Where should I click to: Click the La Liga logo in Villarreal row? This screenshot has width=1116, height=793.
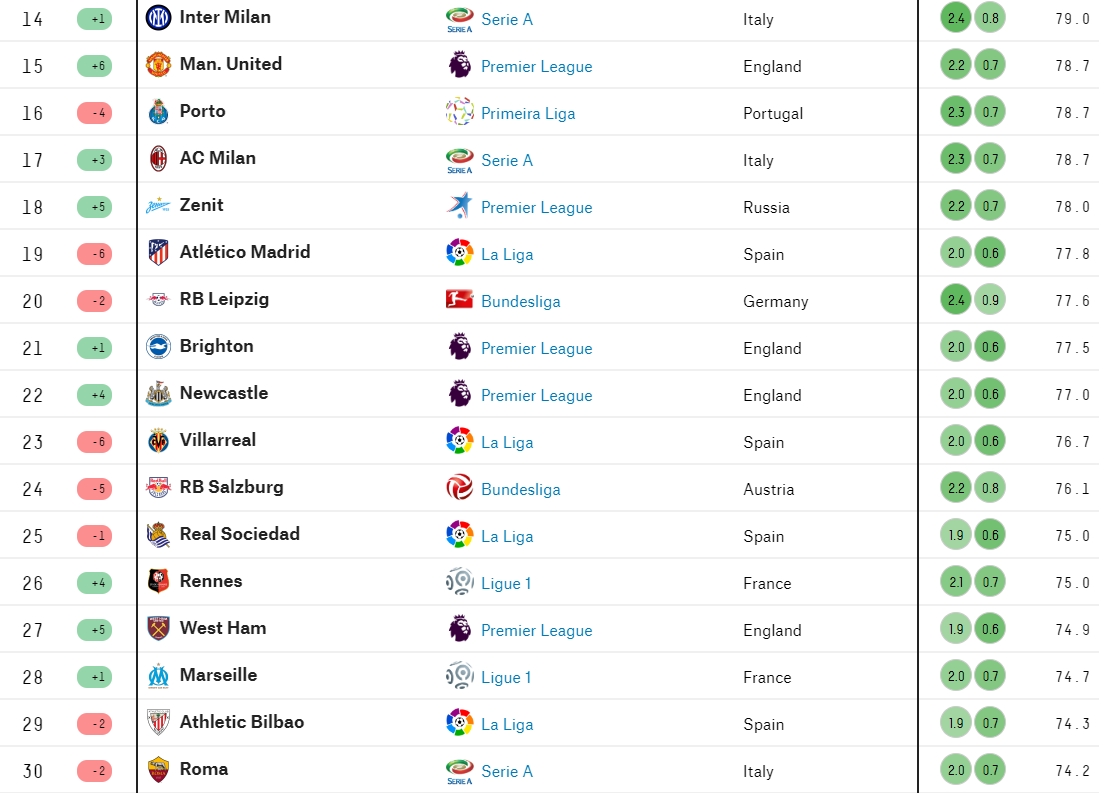click(459, 441)
